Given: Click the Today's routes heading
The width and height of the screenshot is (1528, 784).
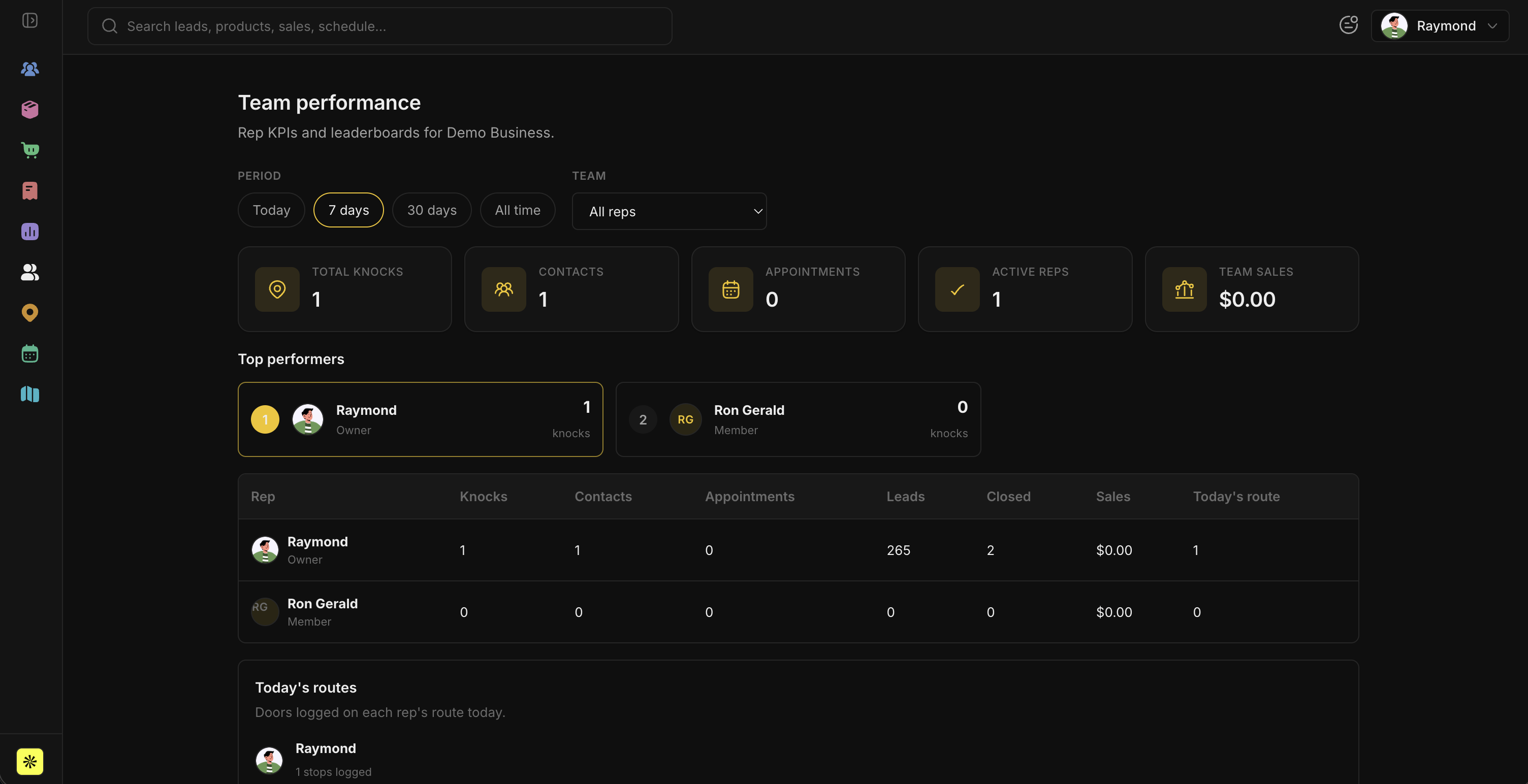Looking at the screenshot, I should (305, 688).
